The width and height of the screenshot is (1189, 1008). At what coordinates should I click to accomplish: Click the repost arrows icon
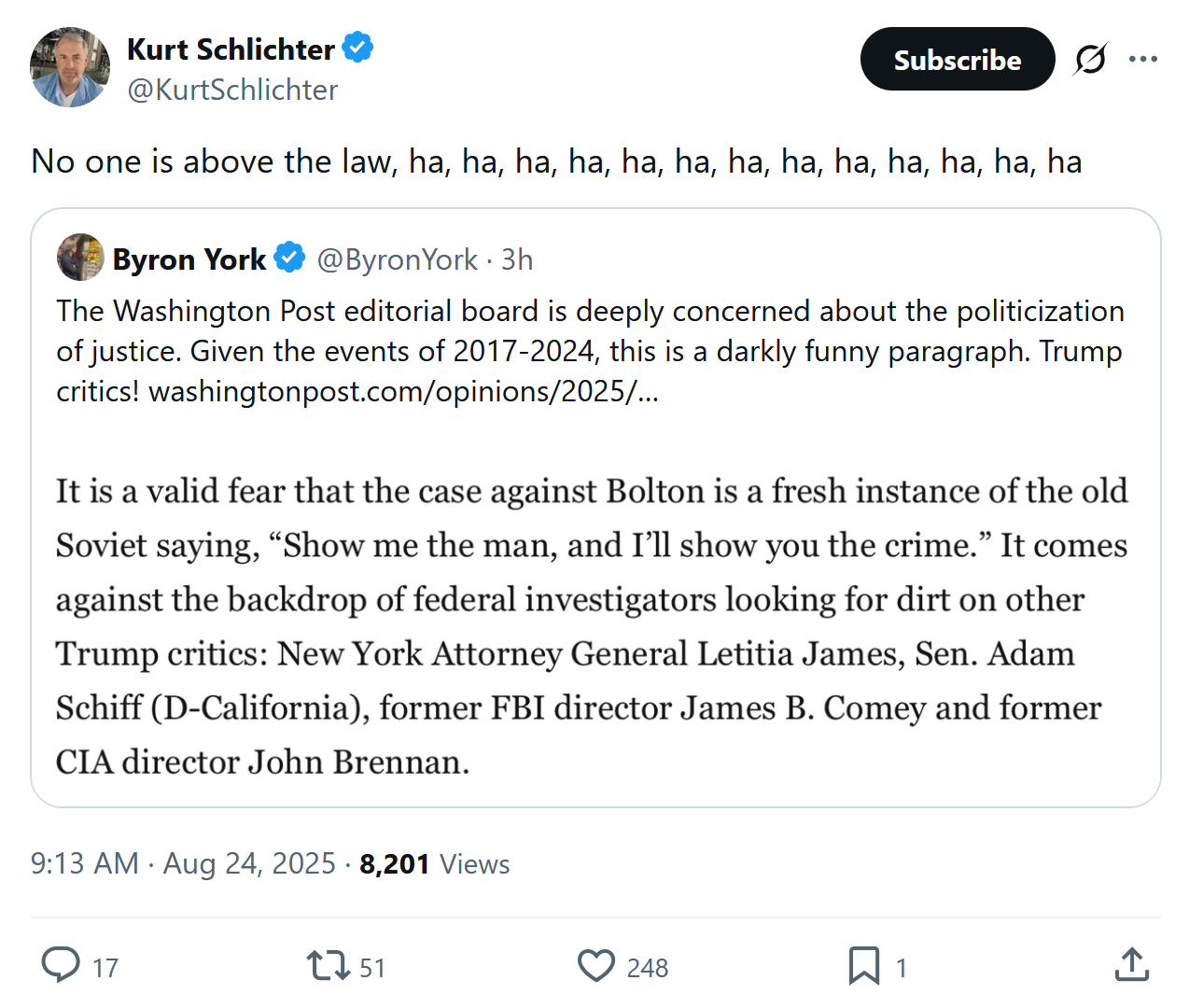[x=328, y=965]
